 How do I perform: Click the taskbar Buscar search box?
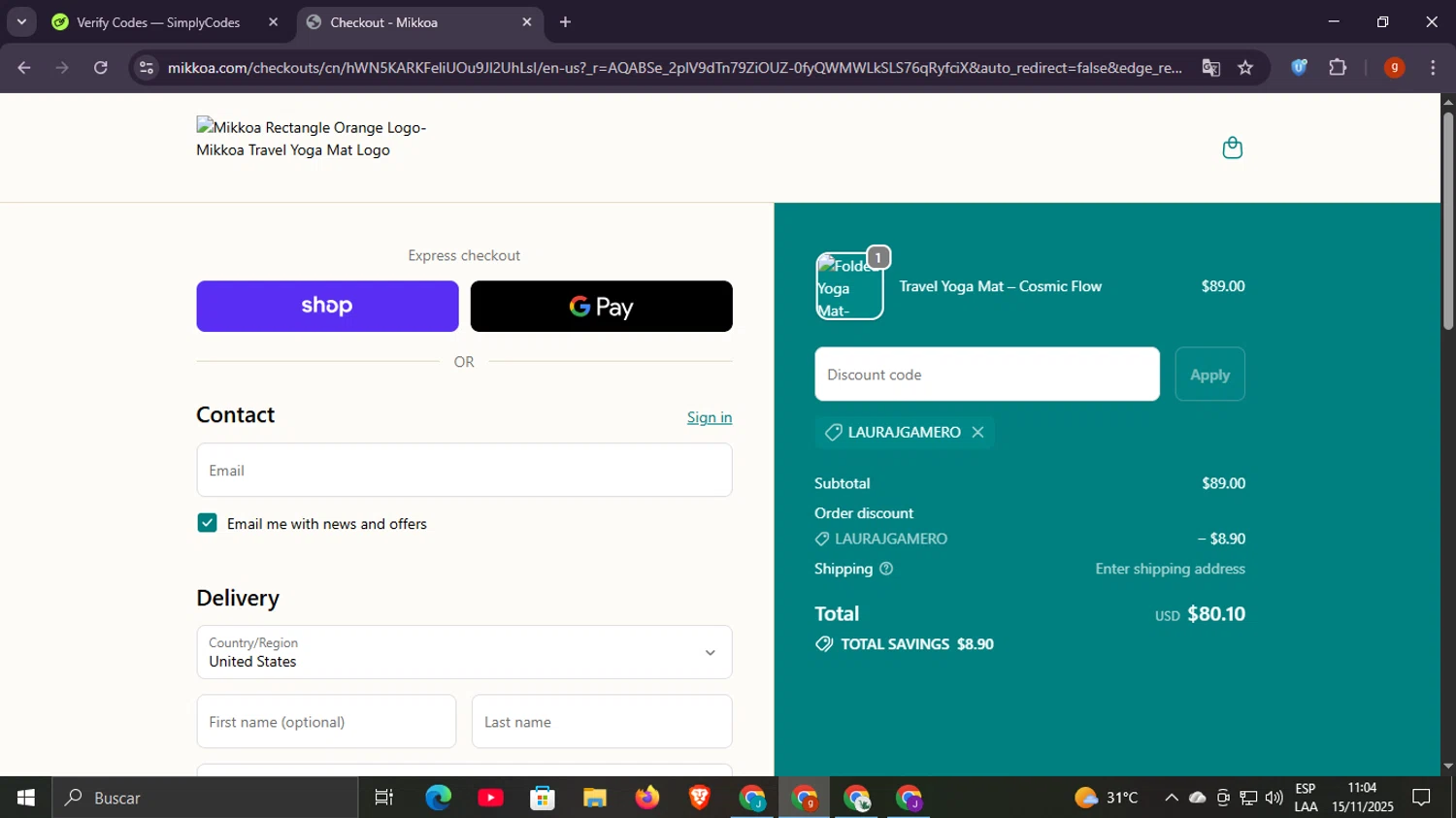pos(205,798)
